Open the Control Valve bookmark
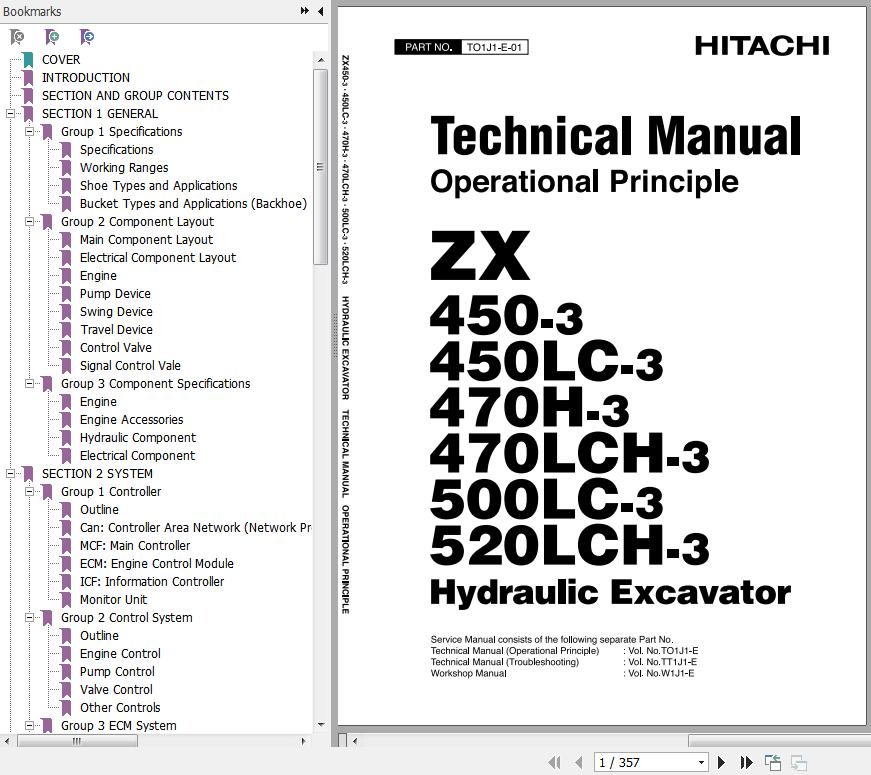This screenshot has width=871, height=775. point(116,348)
